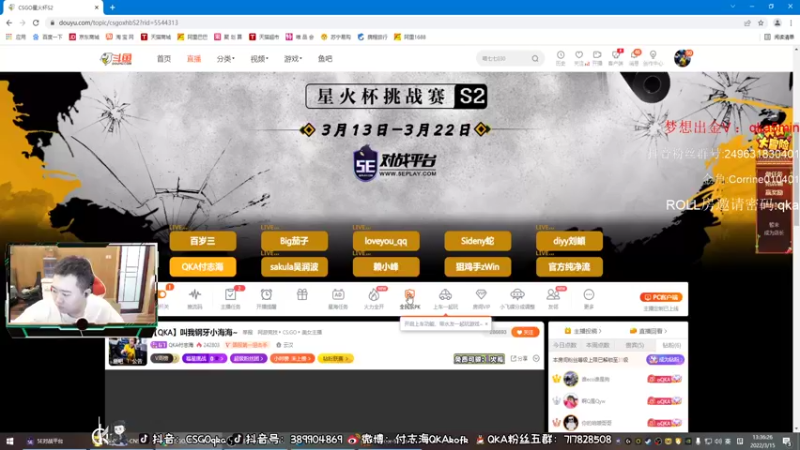Open the first ranked user's avatar with gold crown
Viewport: 800px width, 450px height.
tap(570, 379)
